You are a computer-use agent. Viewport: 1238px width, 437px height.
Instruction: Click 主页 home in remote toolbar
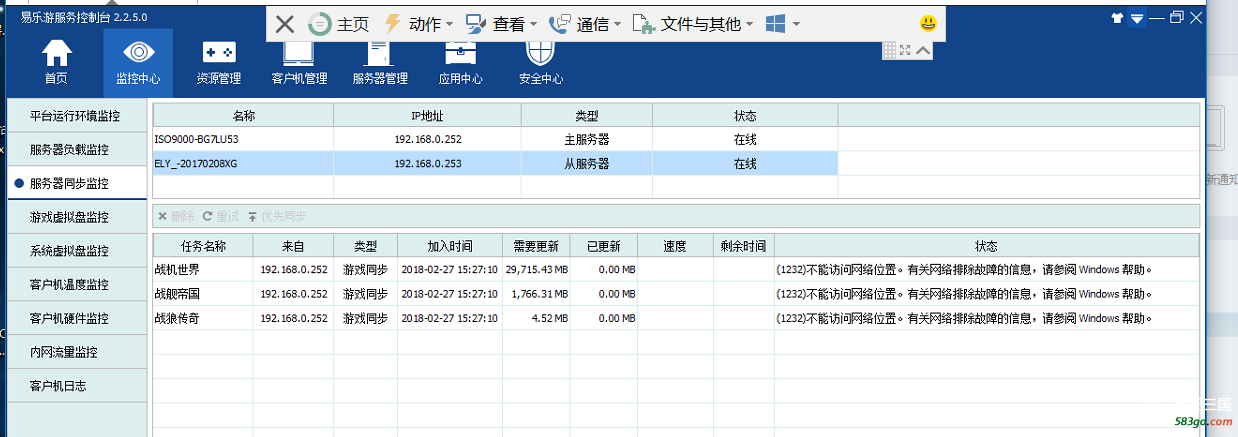pyautogui.click(x=338, y=24)
